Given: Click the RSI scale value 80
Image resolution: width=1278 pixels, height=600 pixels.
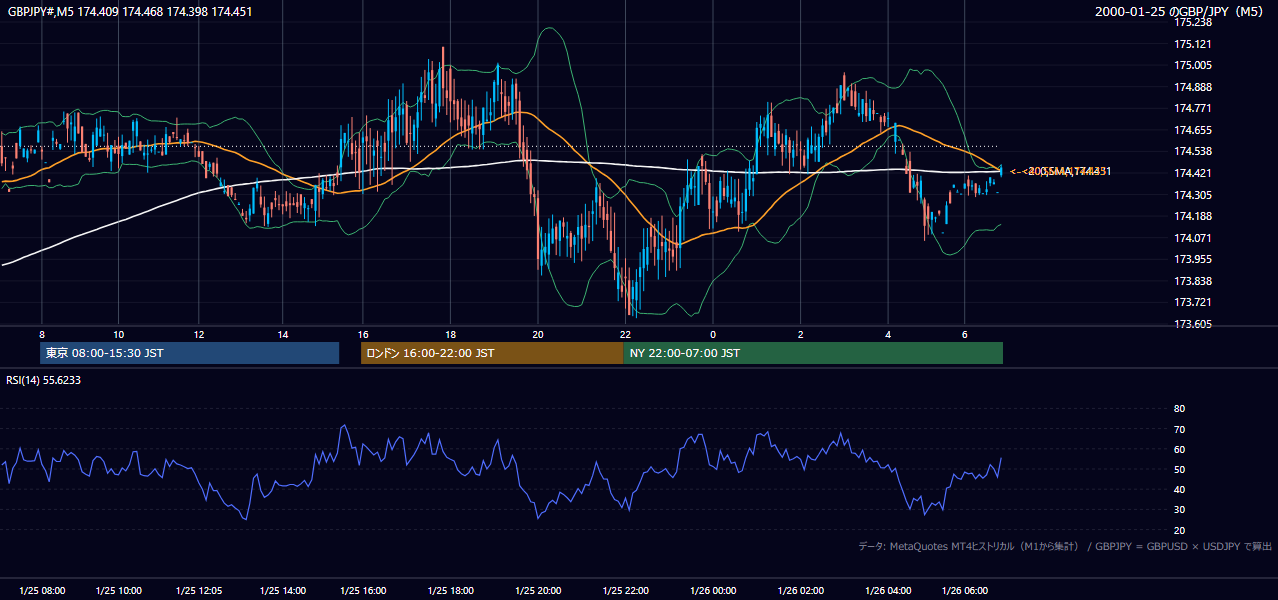Looking at the screenshot, I should pos(1179,409).
